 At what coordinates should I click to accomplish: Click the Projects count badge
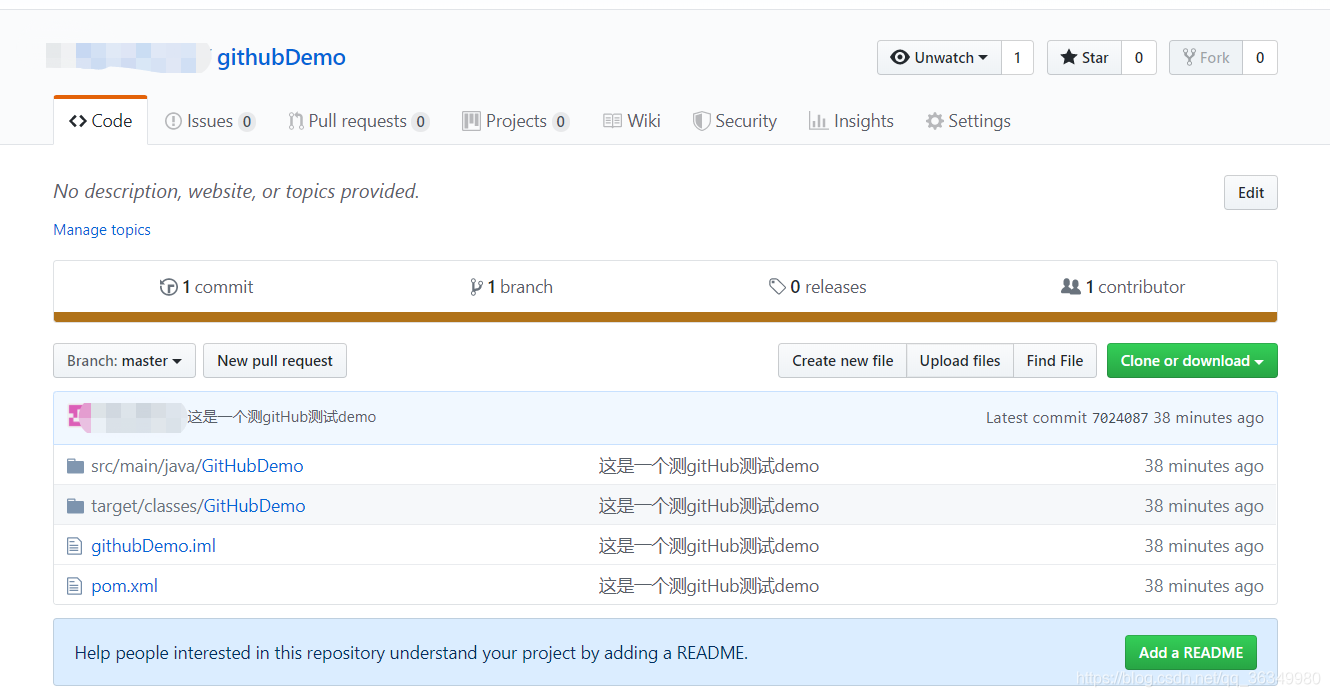pyautogui.click(x=561, y=122)
